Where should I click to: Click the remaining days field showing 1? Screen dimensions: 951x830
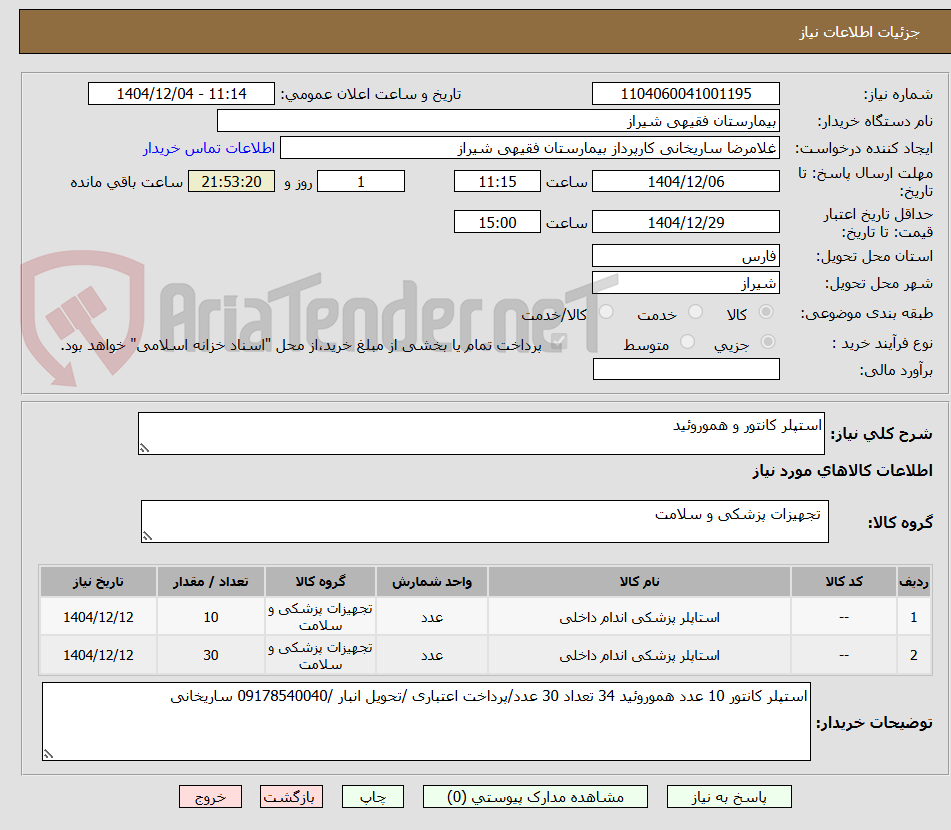(x=361, y=181)
